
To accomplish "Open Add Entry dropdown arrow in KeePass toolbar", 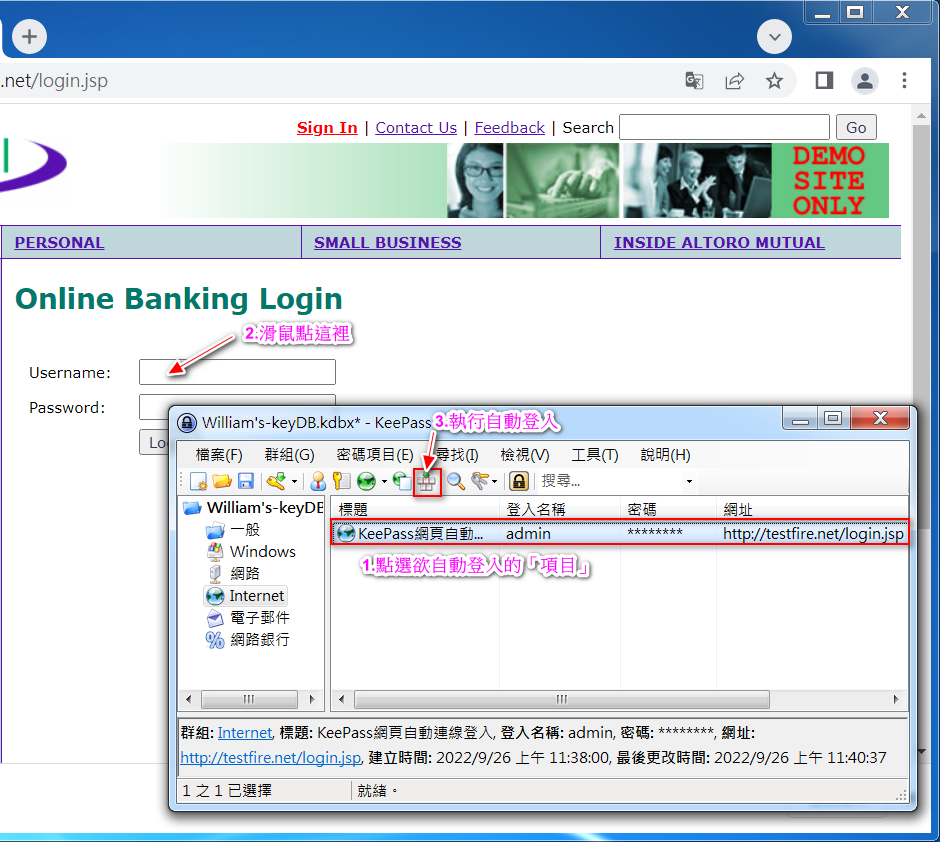I will click(x=294, y=482).
